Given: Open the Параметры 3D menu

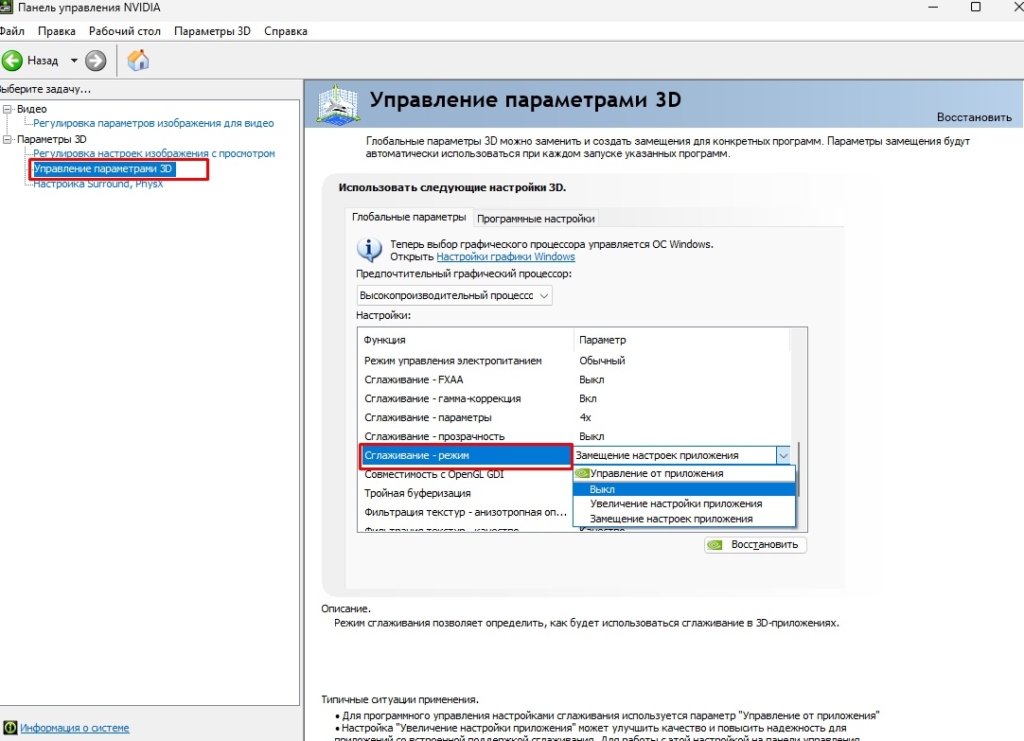Looking at the screenshot, I should tap(212, 31).
